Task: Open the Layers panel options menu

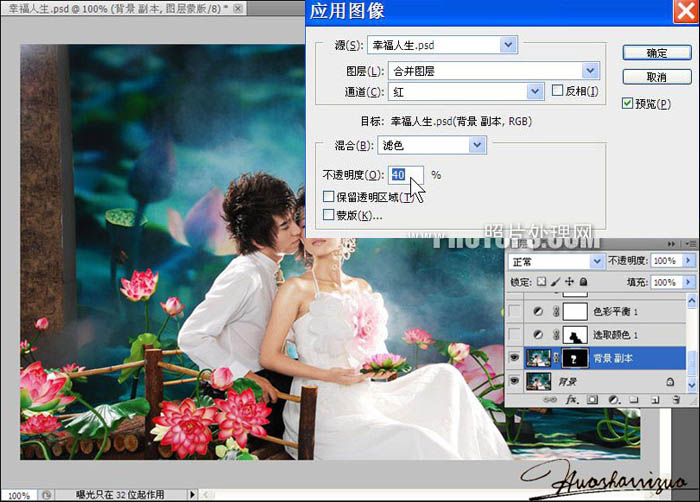Action: point(691,244)
